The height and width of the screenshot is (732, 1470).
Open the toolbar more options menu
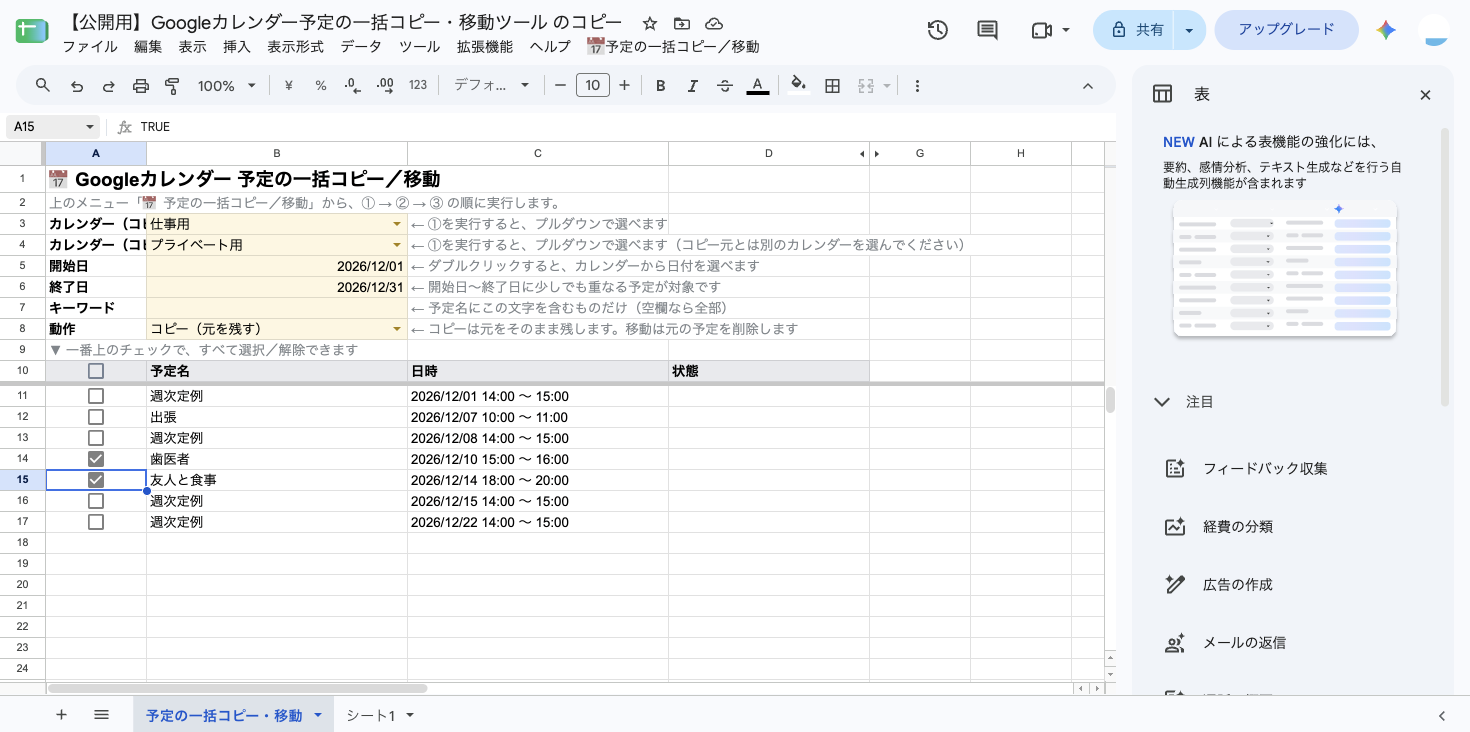pos(917,86)
